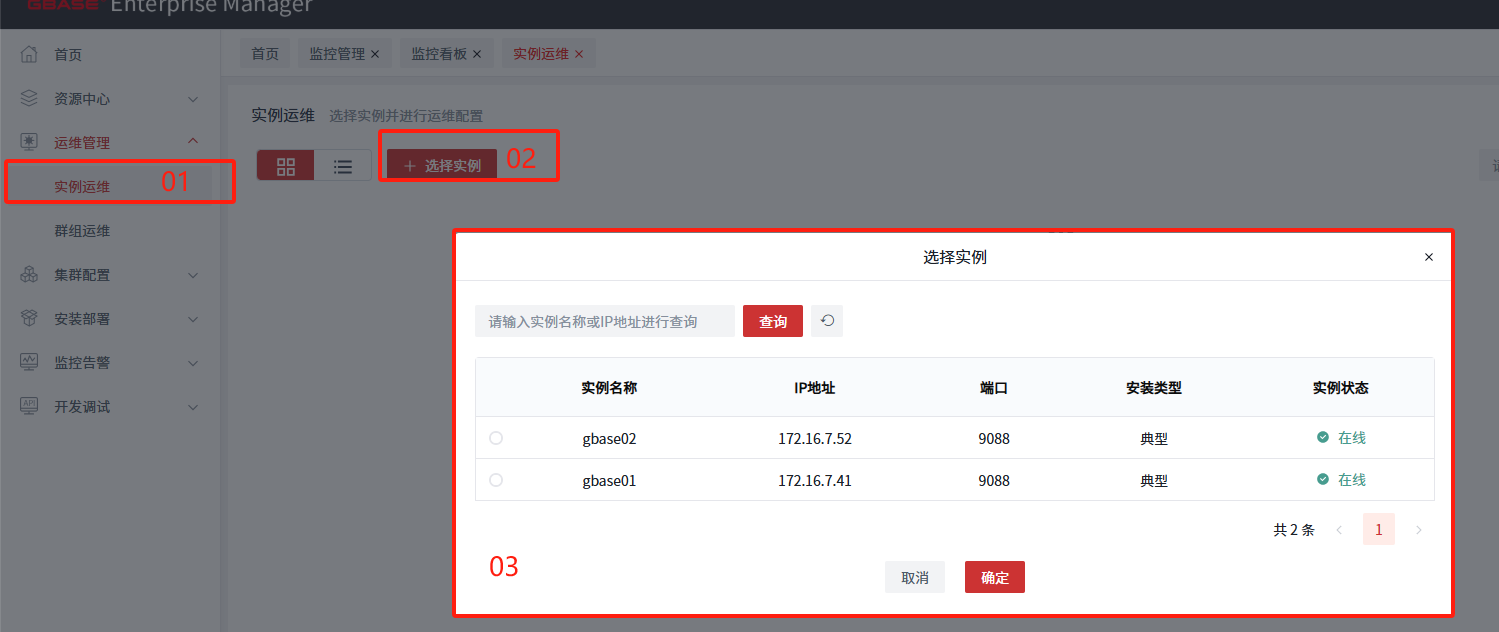The height and width of the screenshot is (632, 1499).
Task: Click the 安装部署 box icon
Action: pyautogui.click(x=29, y=318)
